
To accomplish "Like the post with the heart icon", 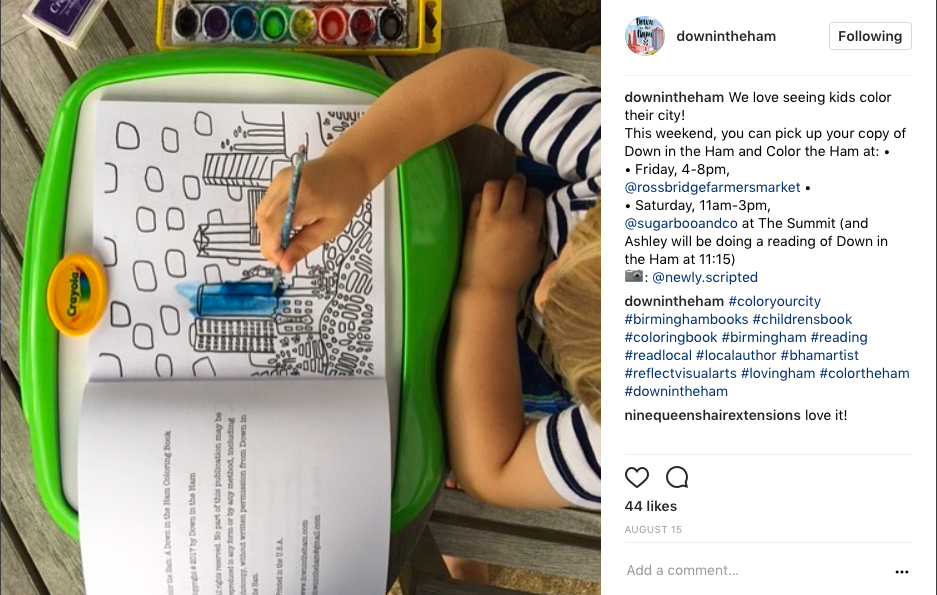I will (x=636, y=477).
